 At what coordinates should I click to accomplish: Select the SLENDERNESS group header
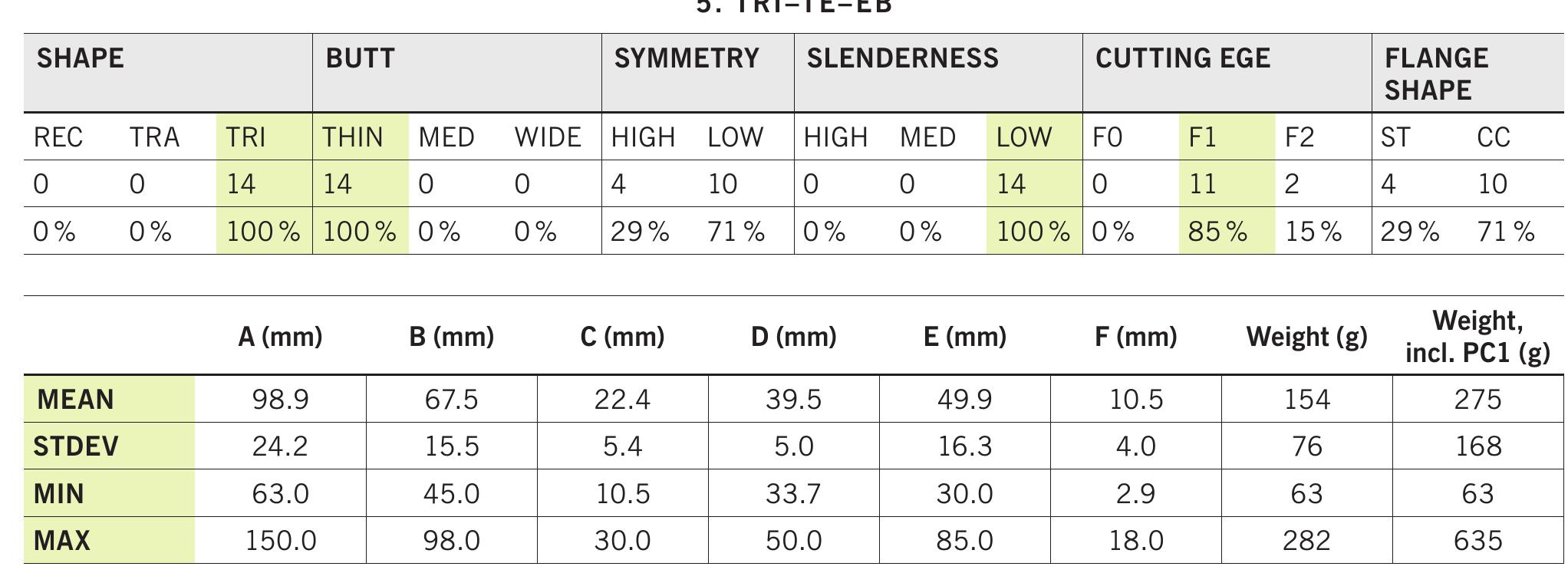pyautogui.click(x=903, y=59)
